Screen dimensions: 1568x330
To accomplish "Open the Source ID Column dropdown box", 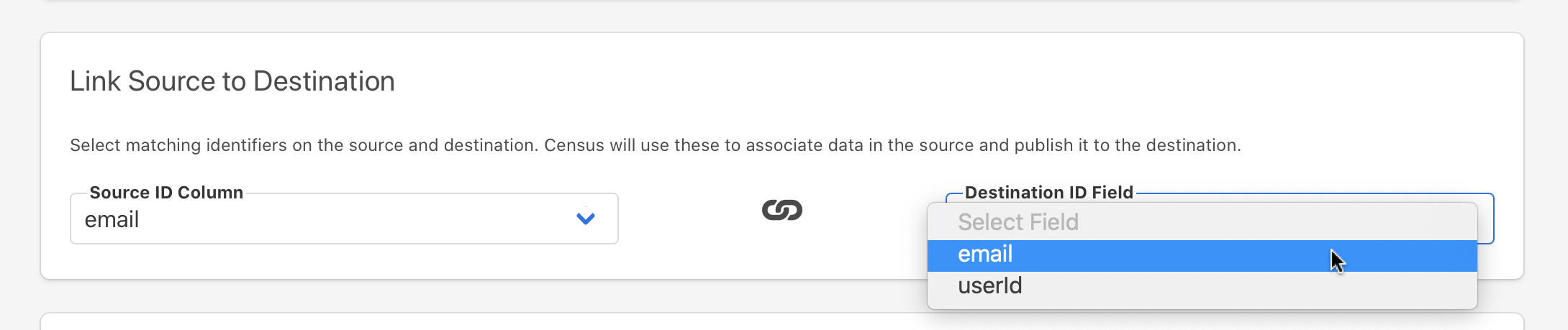I will click(343, 219).
